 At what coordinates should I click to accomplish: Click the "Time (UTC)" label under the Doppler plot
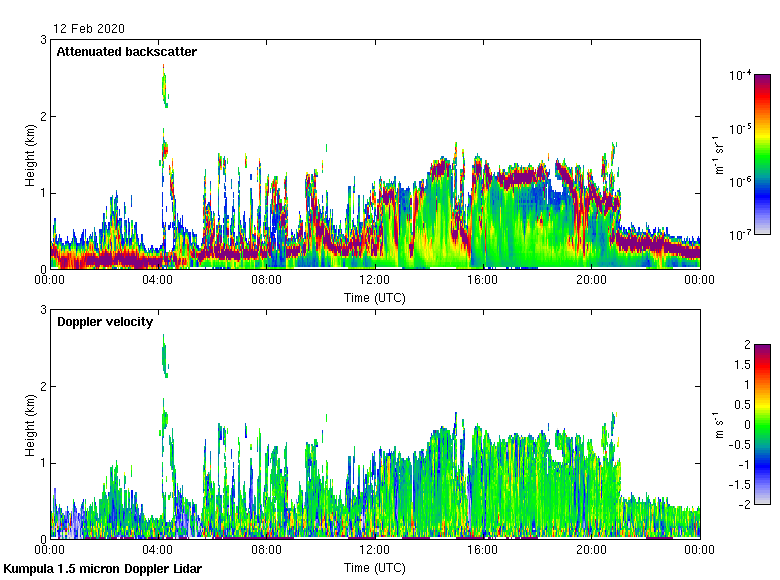click(x=375, y=567)
